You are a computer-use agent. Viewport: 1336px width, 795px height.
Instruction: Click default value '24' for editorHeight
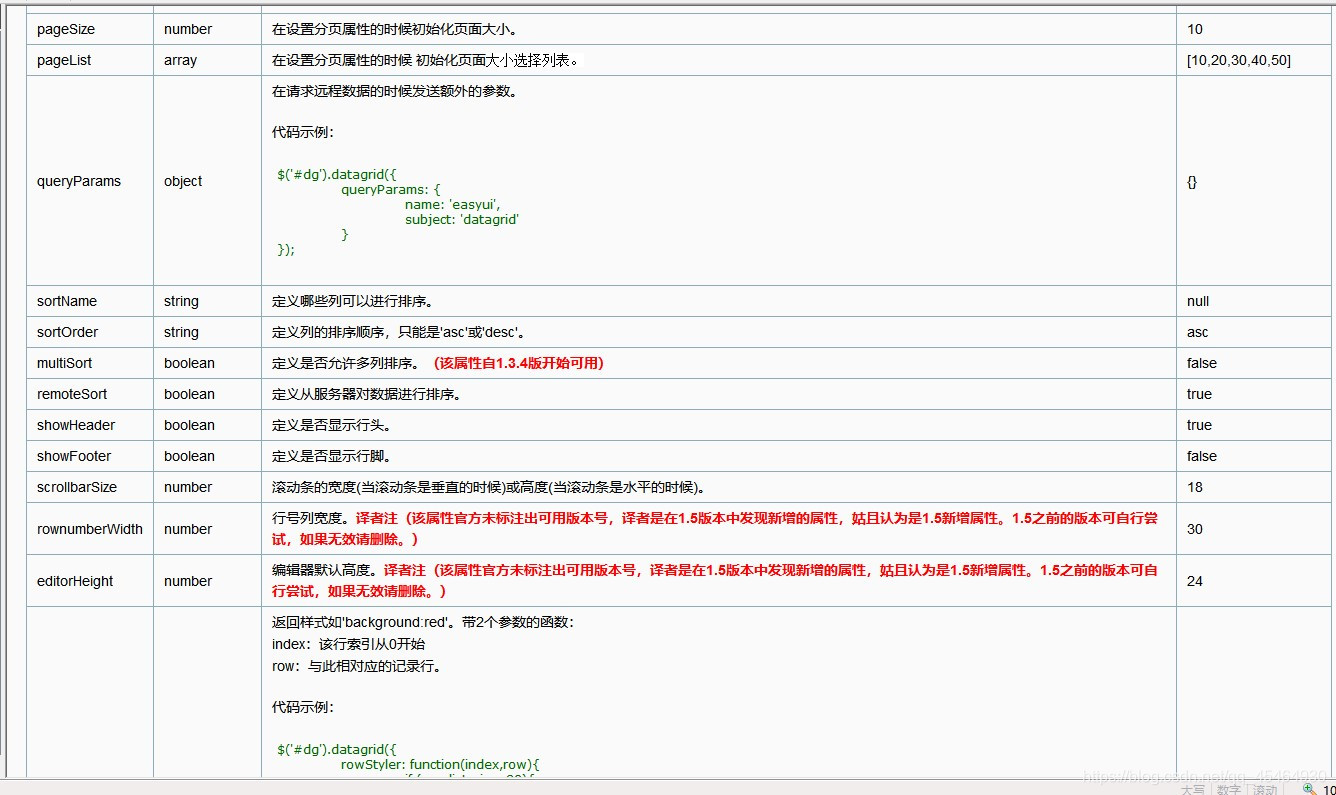coord(1195,581)
